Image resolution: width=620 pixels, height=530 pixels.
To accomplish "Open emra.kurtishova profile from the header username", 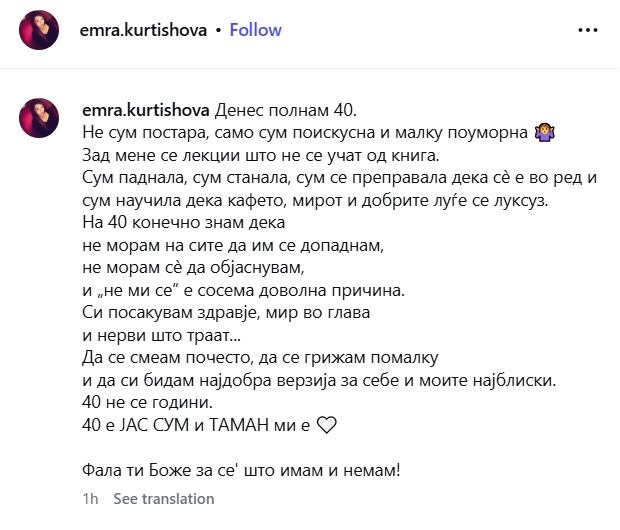I will click(x=143, y=30).
